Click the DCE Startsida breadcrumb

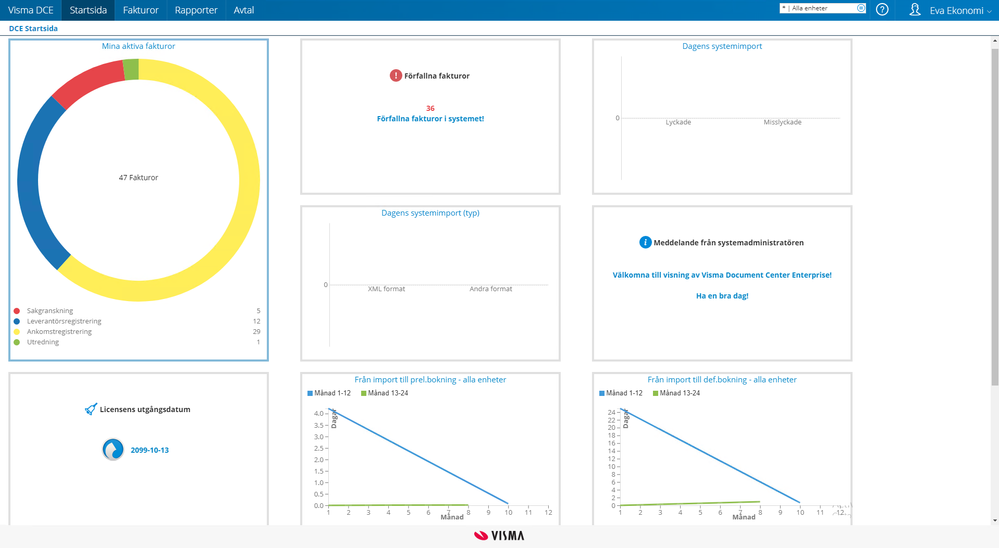point(33,29)
